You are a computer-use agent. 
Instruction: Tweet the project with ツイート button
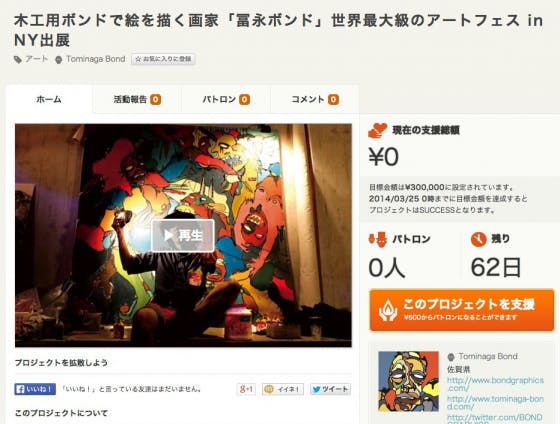pos(330,389)
